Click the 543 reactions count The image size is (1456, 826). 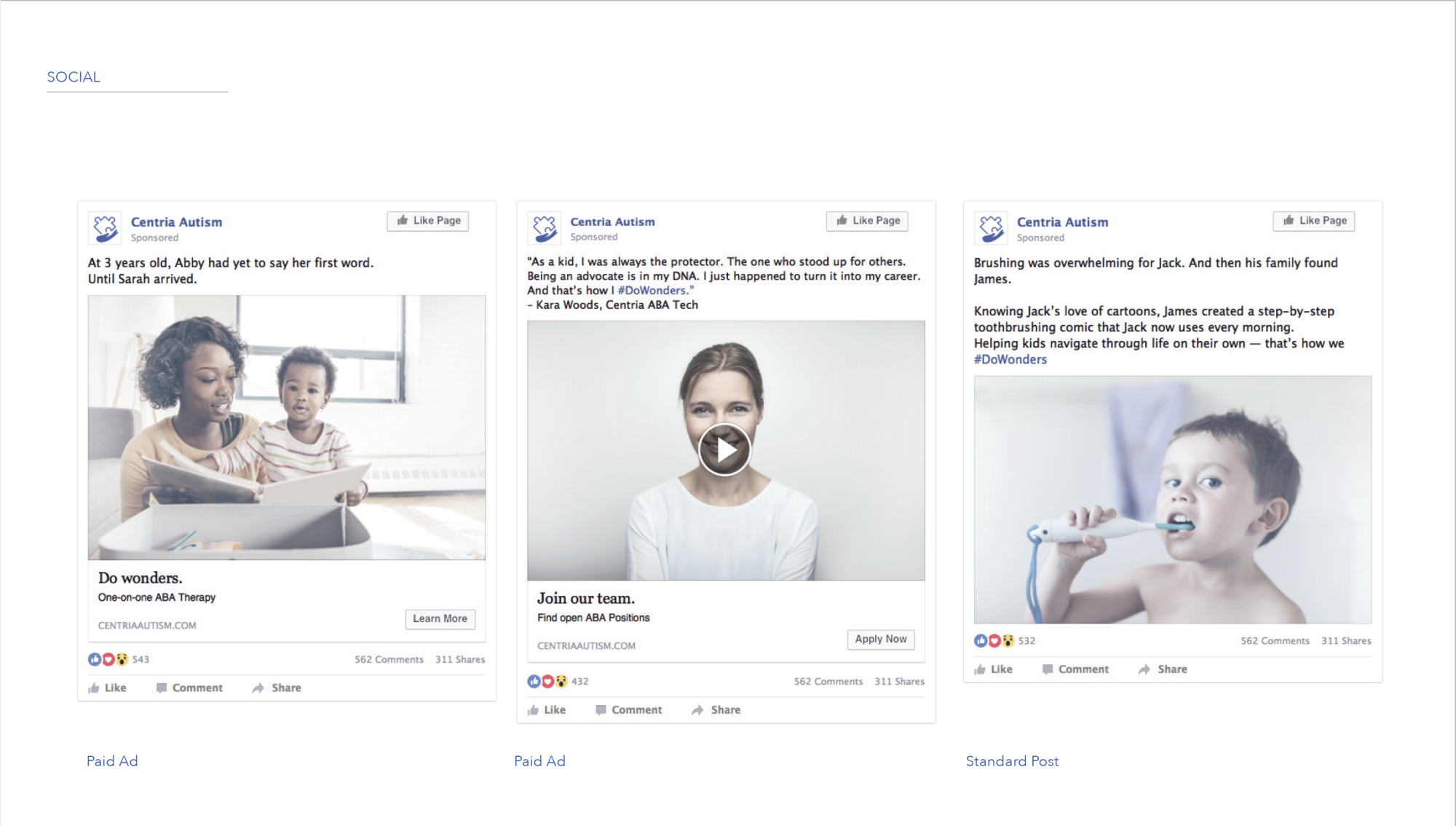click(141, 659)
